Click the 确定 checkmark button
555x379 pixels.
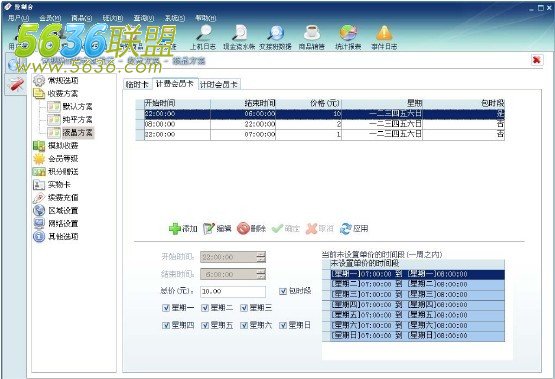point(285,229)
